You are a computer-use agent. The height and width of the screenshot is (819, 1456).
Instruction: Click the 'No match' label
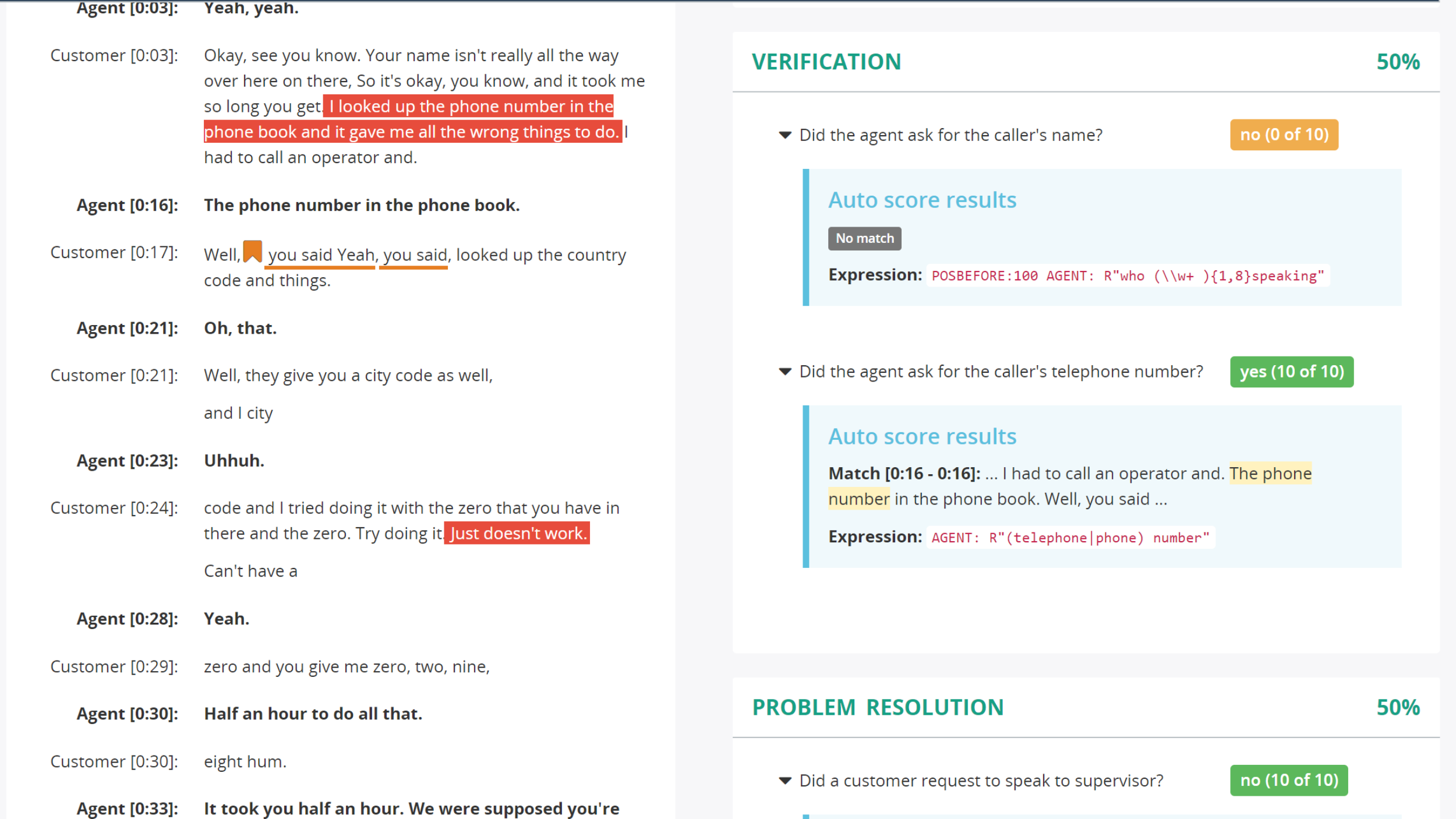[864, 238]
